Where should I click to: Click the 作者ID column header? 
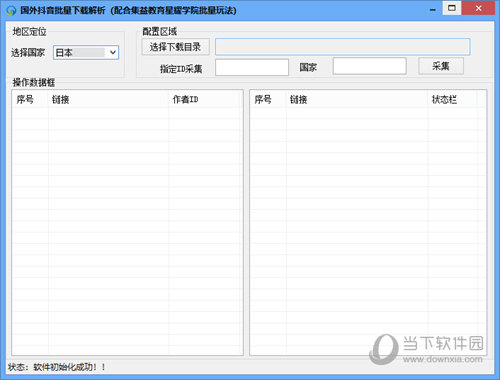[x=204, y=99]
